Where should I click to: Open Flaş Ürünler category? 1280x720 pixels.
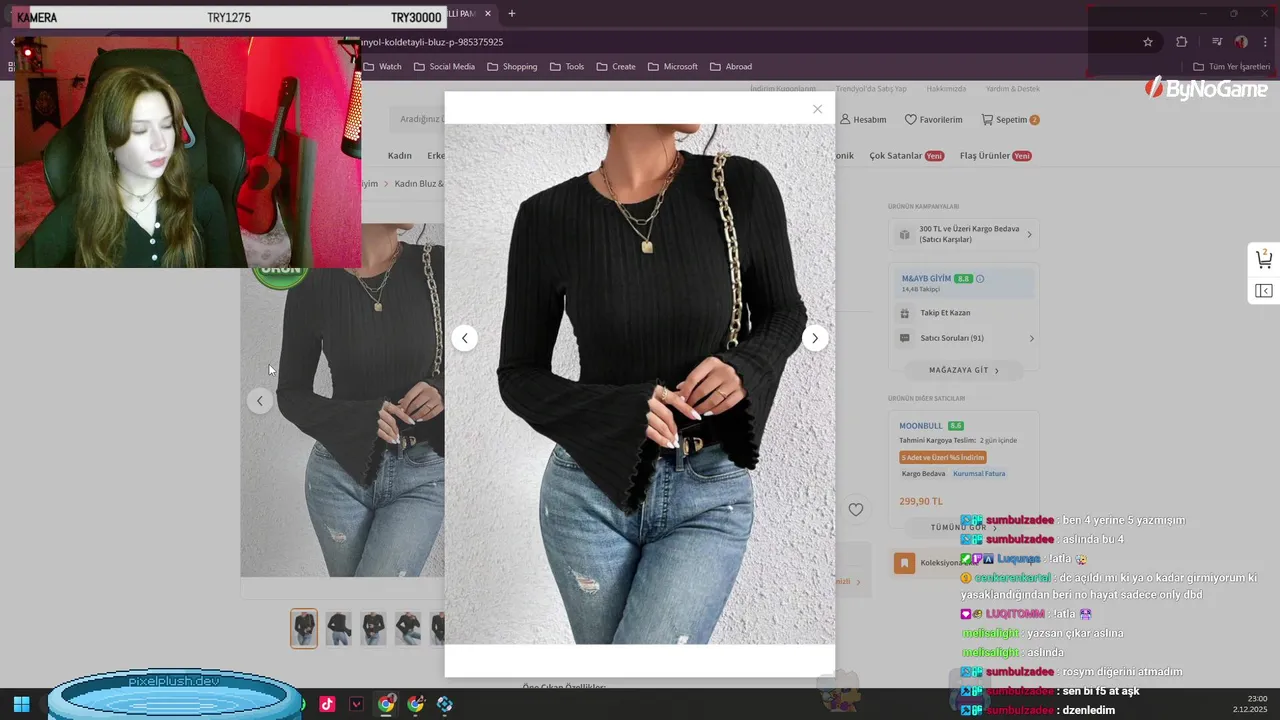[995, 156]
